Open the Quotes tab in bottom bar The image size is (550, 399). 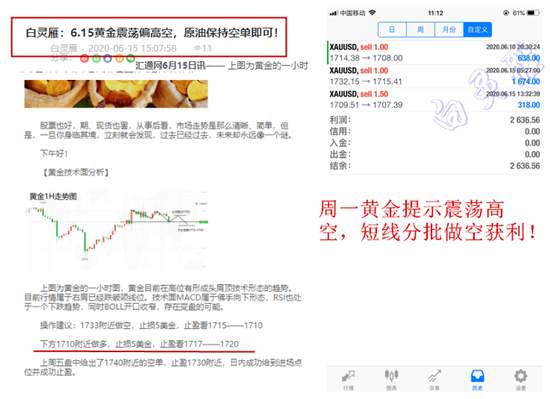[x=348, y=379]
